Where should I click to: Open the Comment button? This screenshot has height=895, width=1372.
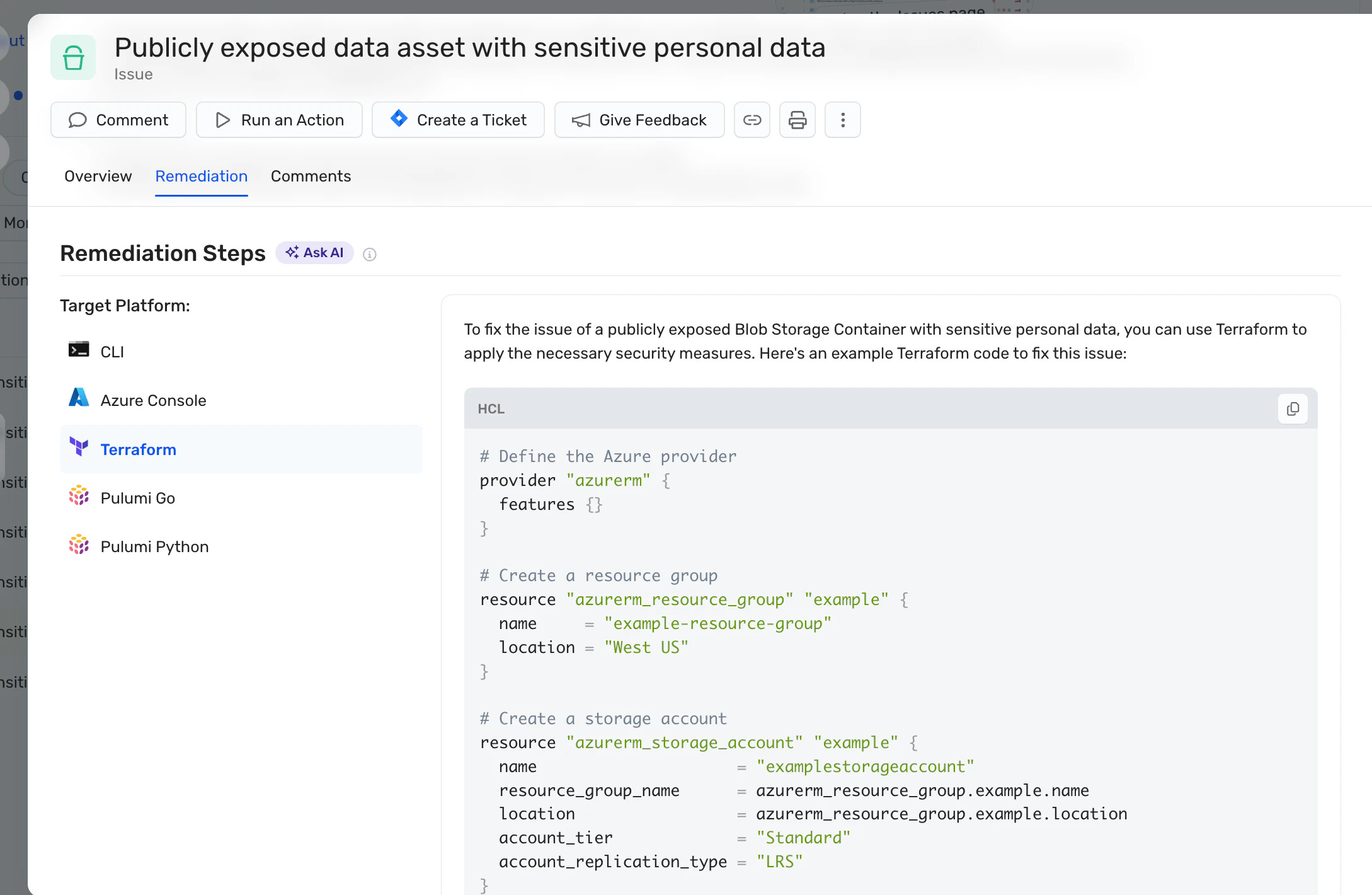pos(118,120)
